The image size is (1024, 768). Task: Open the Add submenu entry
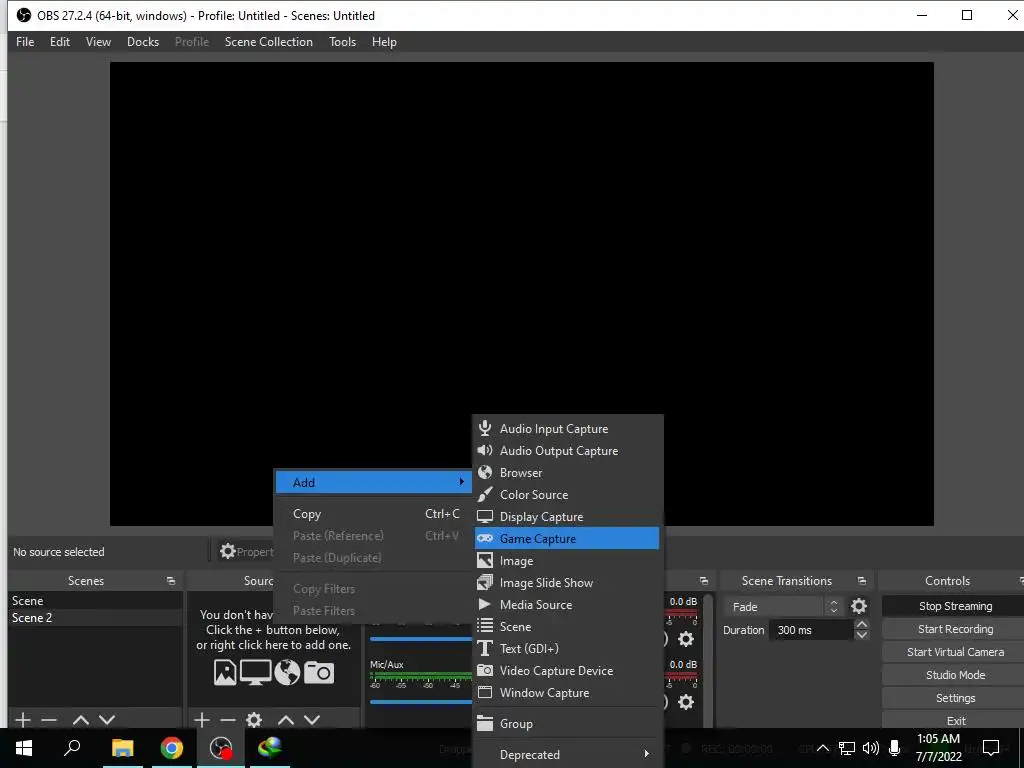372,482
